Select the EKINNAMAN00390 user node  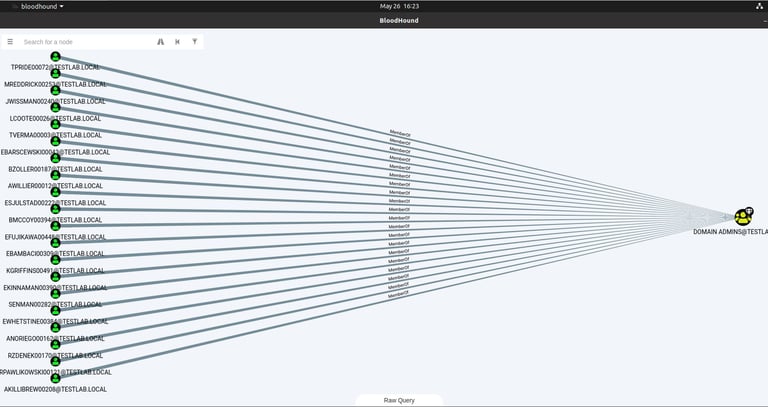(x=55, y=277)
